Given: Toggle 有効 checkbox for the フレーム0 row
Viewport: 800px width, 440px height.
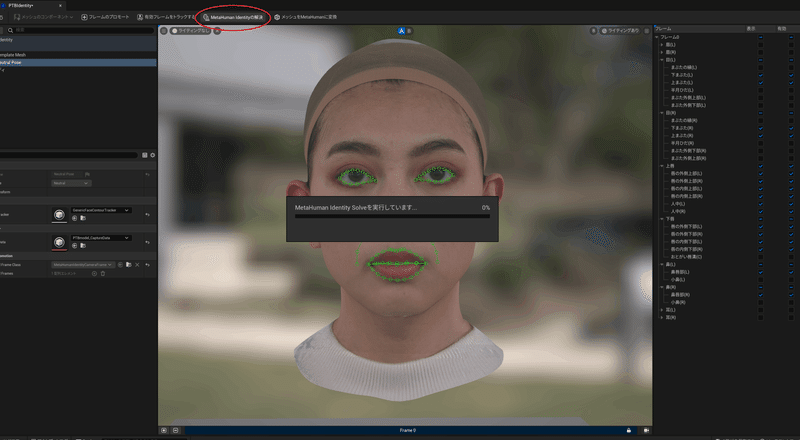Looking at the screenshot, I should 791,37.
